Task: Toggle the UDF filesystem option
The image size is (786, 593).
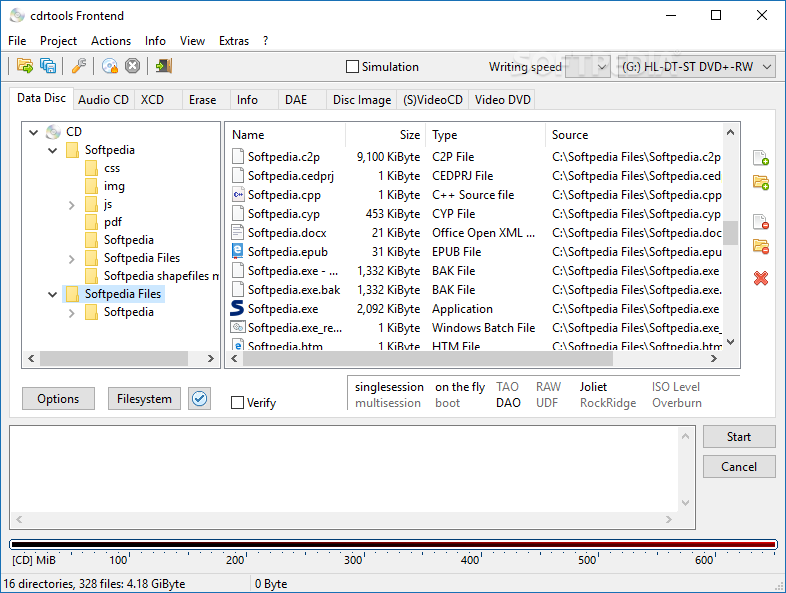Action: (x=547, y=403)
